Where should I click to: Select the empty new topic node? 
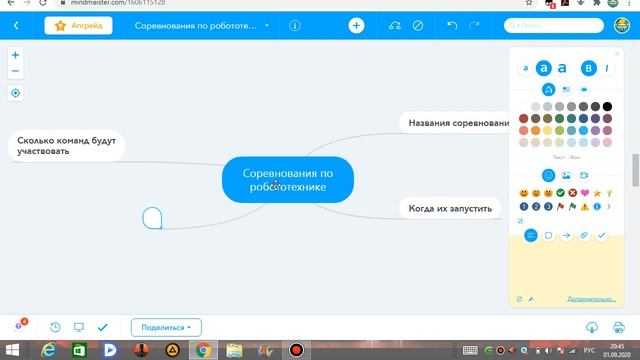pyautogui.click(x=152, y=218)
